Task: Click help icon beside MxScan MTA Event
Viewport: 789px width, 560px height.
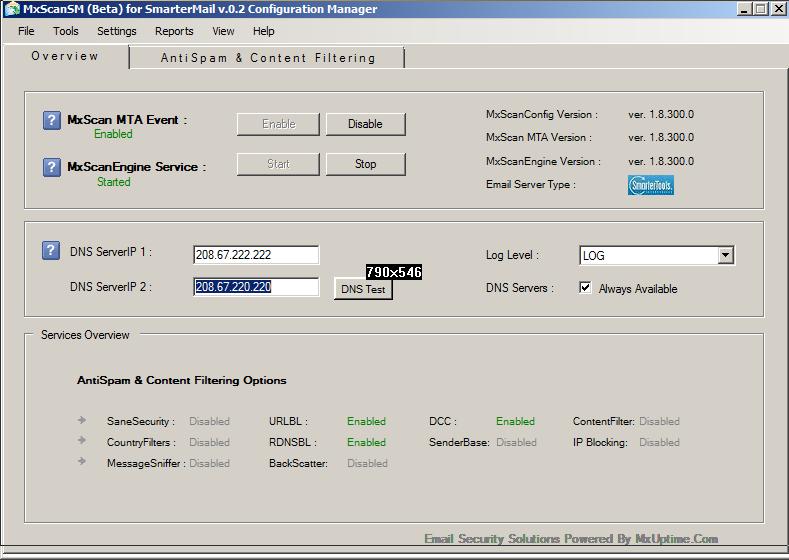Action: [x=51, y=121]
